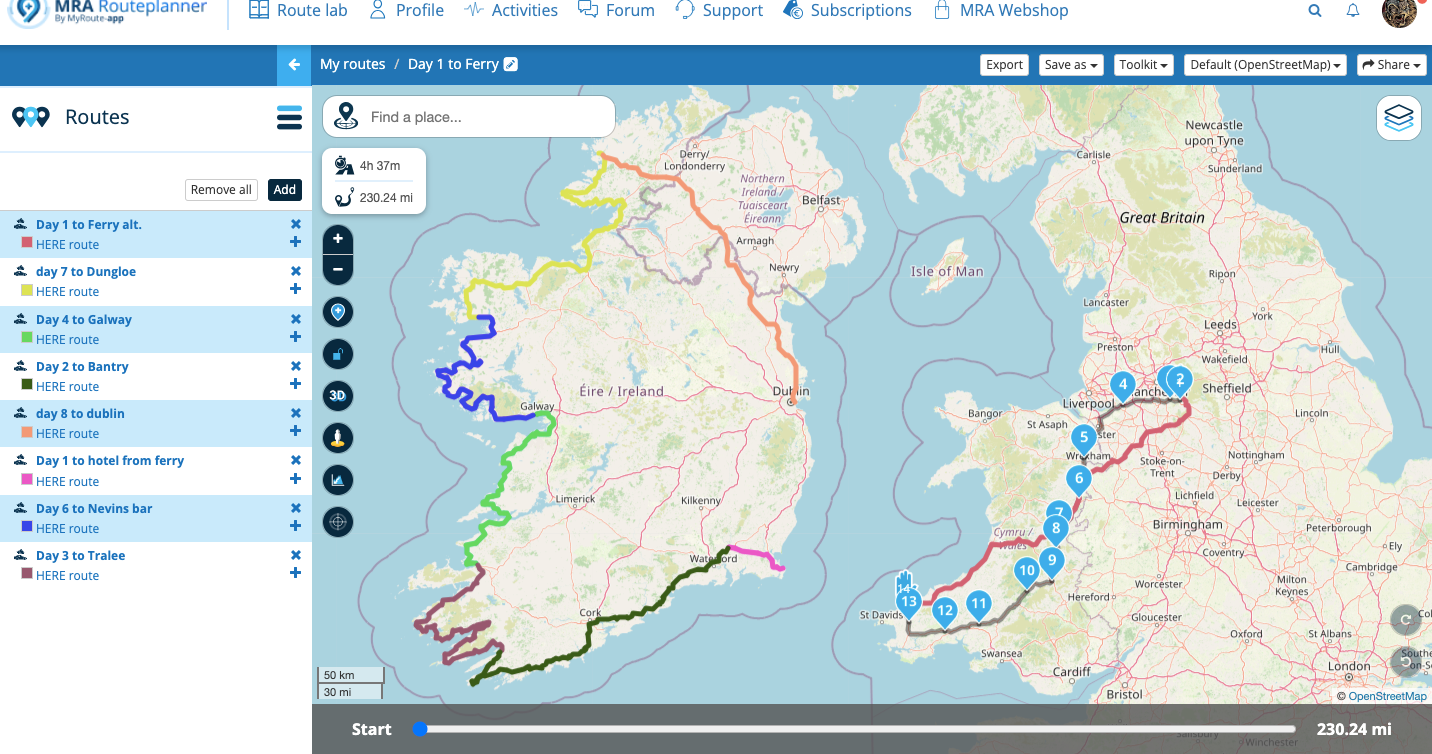Remove Day 1 to hotel from ferry
This screenshot has width=1432, height=754.
click(x=295, y=460)
